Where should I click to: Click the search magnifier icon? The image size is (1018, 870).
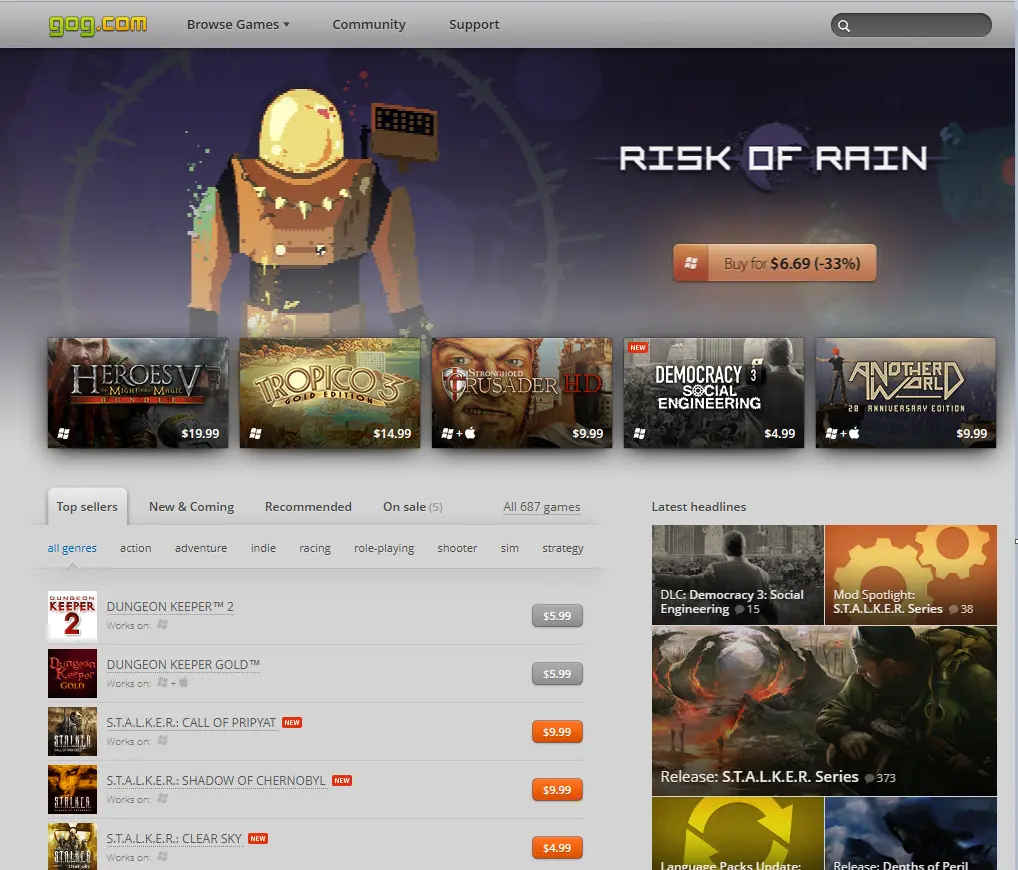(x=844, y=26)
